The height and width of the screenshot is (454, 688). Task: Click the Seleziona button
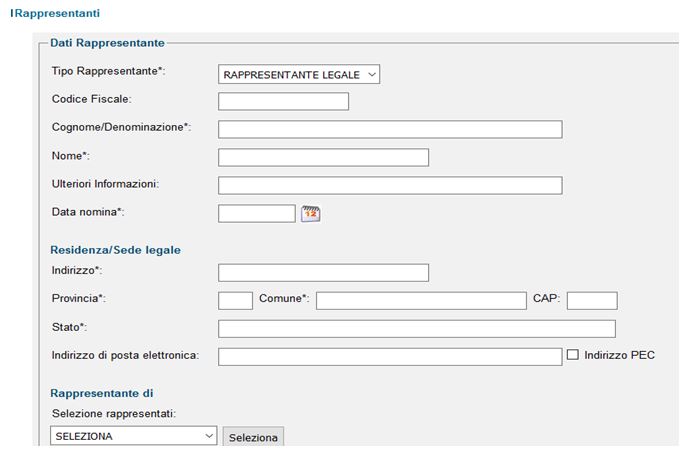[253, 437]
